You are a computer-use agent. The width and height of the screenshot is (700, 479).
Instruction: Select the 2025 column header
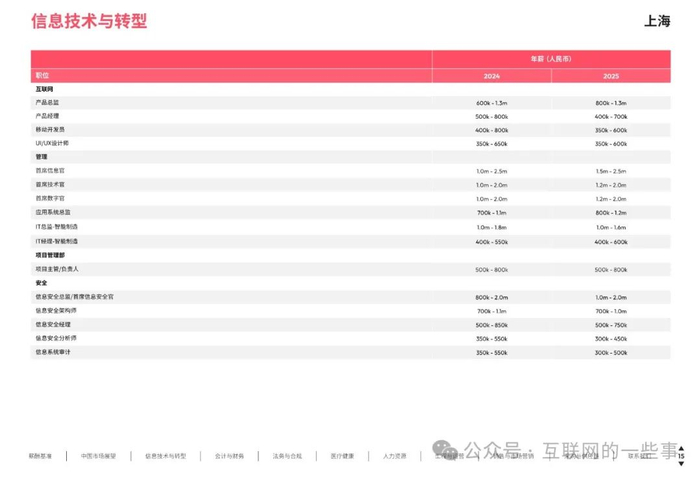(611, 76)
